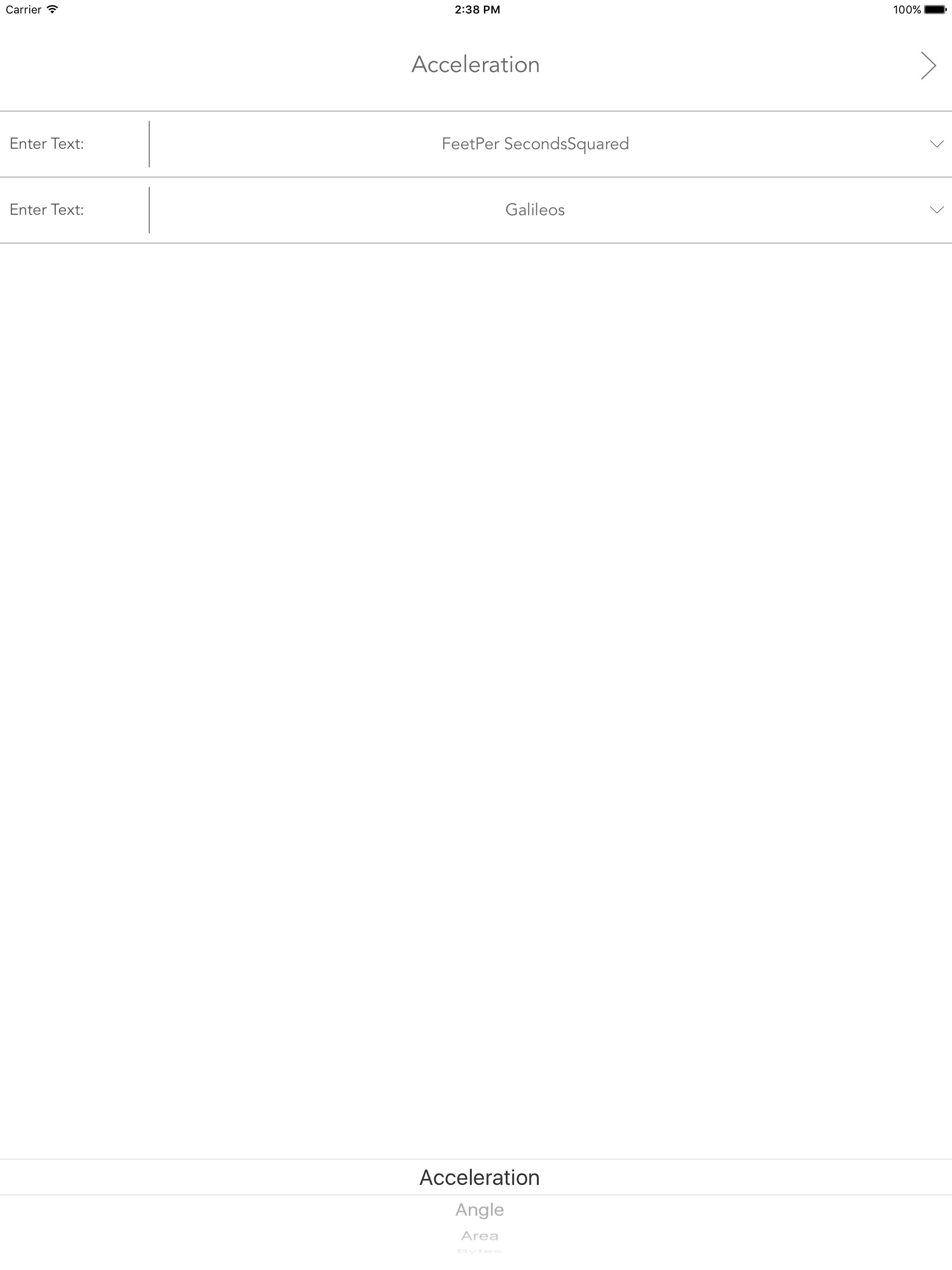
Task: Tap the 100% battery percentage indicator
Action: [907, 9]
